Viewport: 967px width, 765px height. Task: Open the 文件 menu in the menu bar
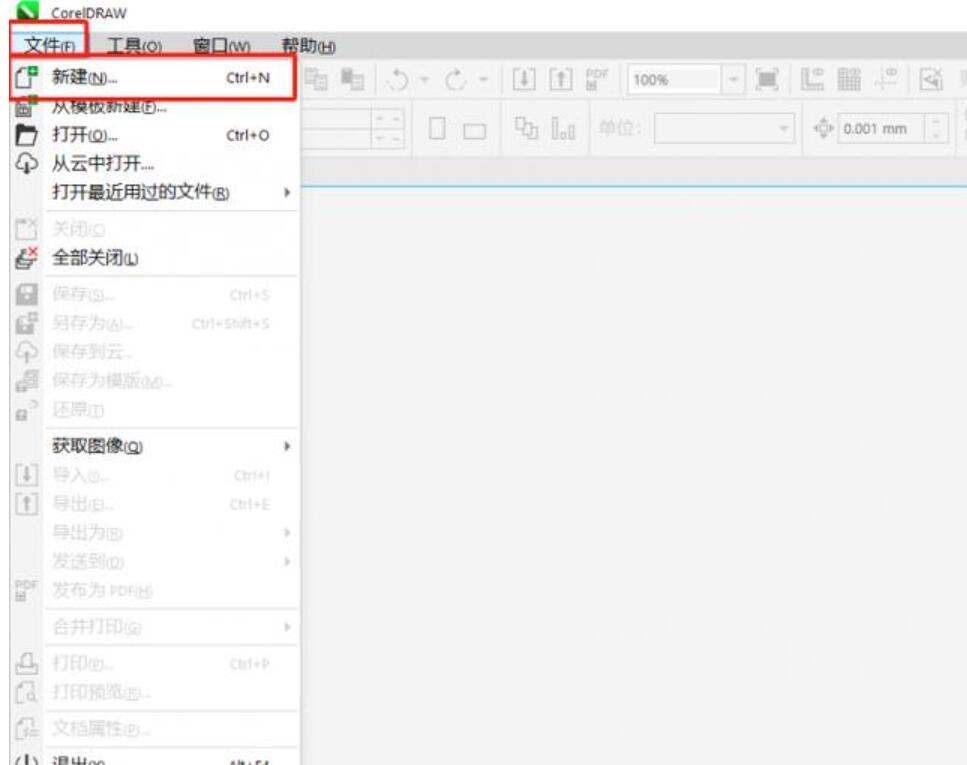click(49, 46)
